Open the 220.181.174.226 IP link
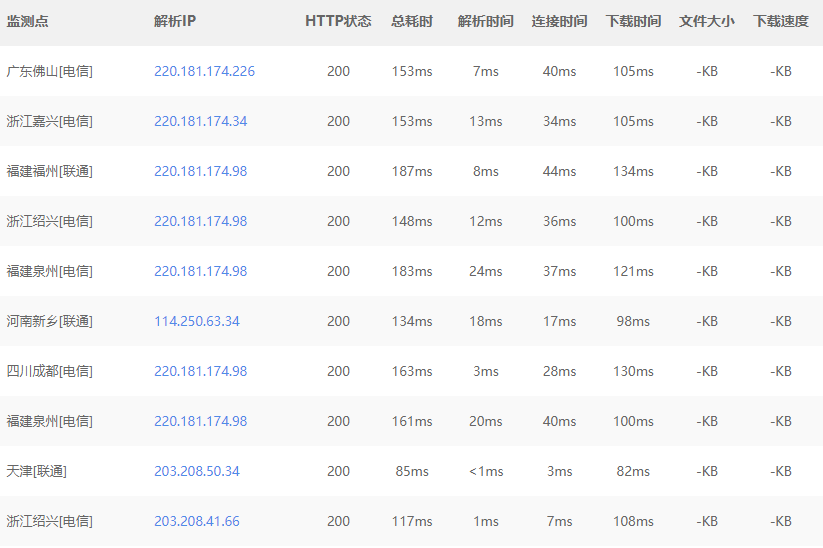Screen dimensions: 823x548 pos(204,71)
